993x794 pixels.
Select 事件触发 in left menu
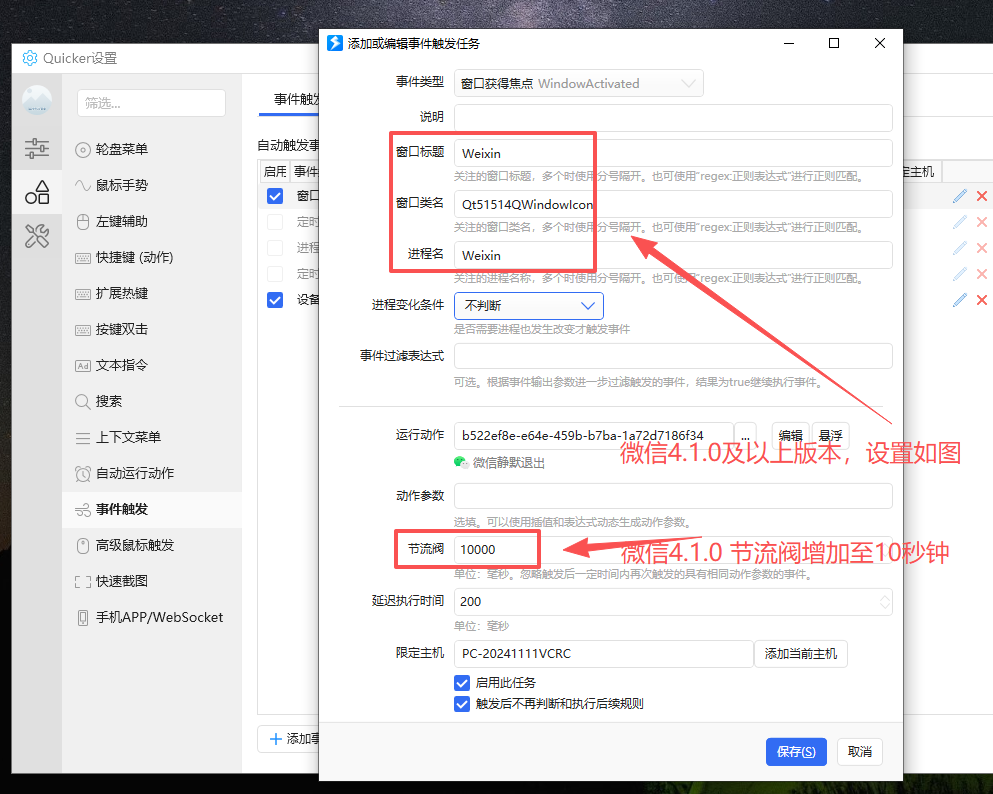tap(152, 510)
